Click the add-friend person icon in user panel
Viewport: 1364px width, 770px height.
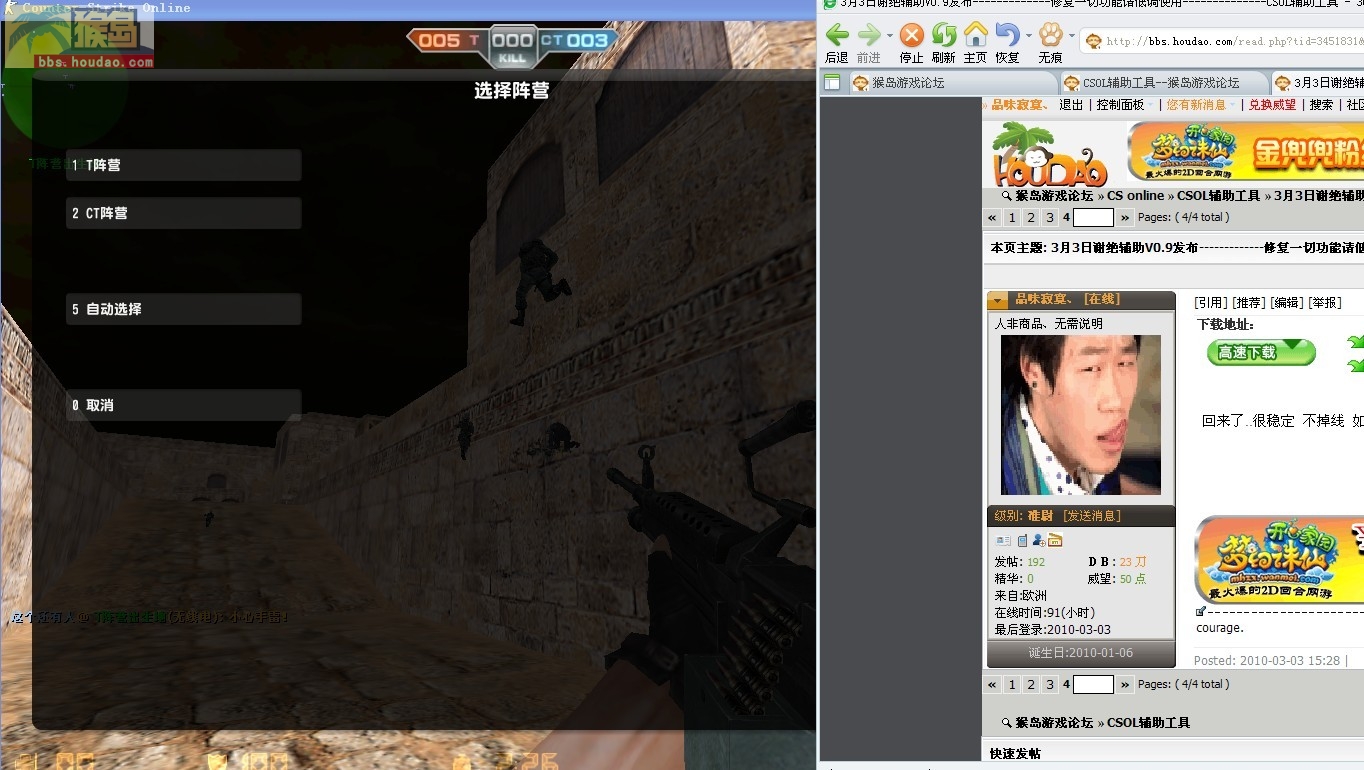point(1038,540)
